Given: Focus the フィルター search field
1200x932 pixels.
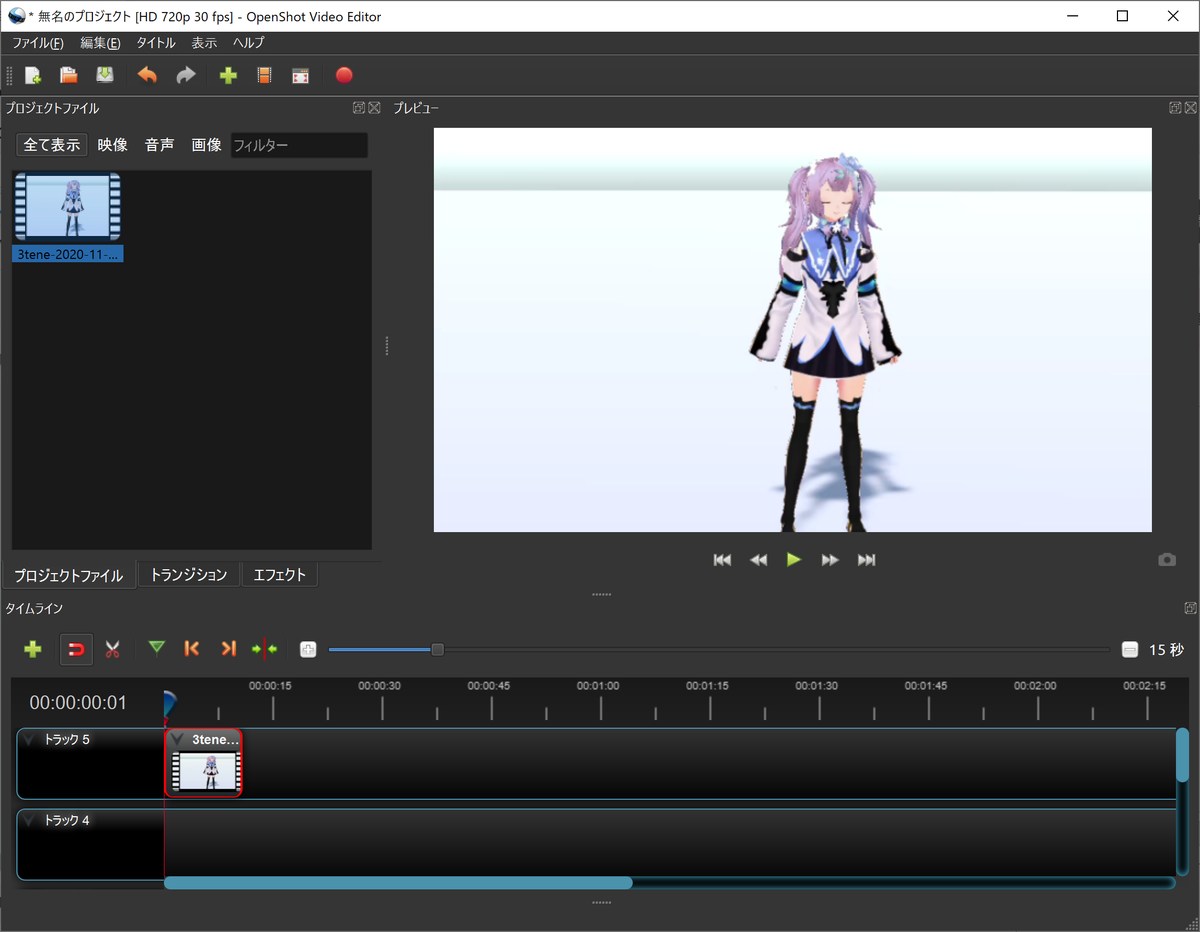Looking at the screenshot, I should click(299, 145).
